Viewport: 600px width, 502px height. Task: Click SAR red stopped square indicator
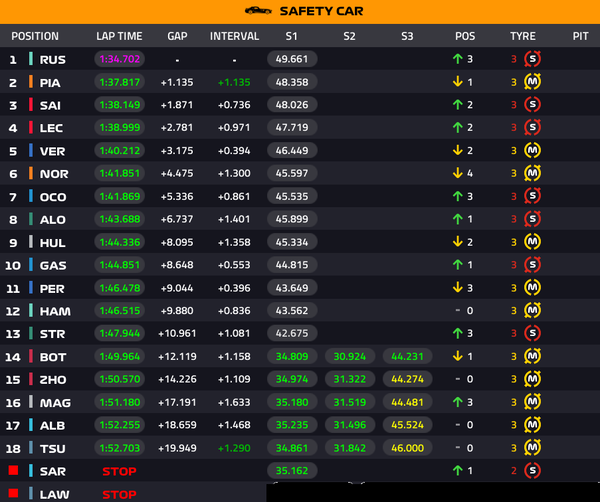tap(13, 470)
